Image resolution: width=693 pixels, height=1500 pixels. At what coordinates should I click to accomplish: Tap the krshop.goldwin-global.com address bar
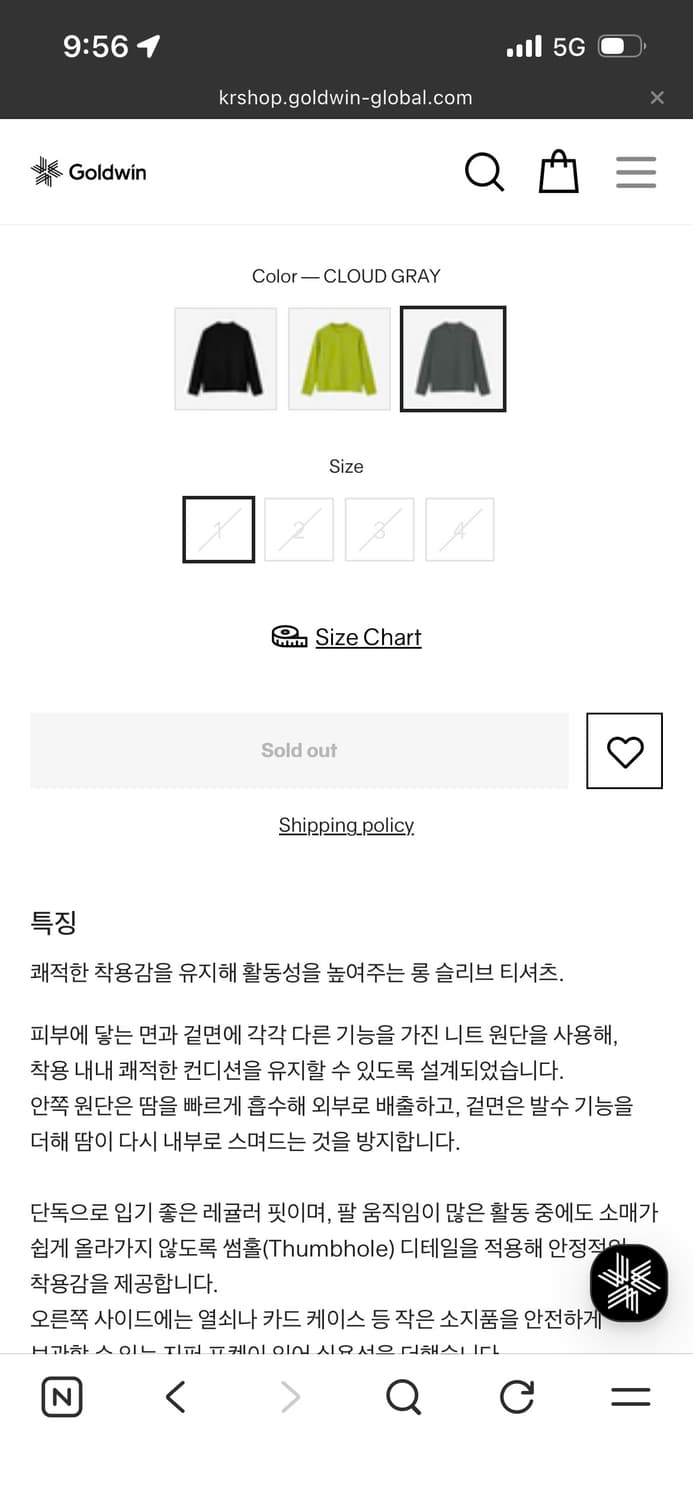[346, 97]
